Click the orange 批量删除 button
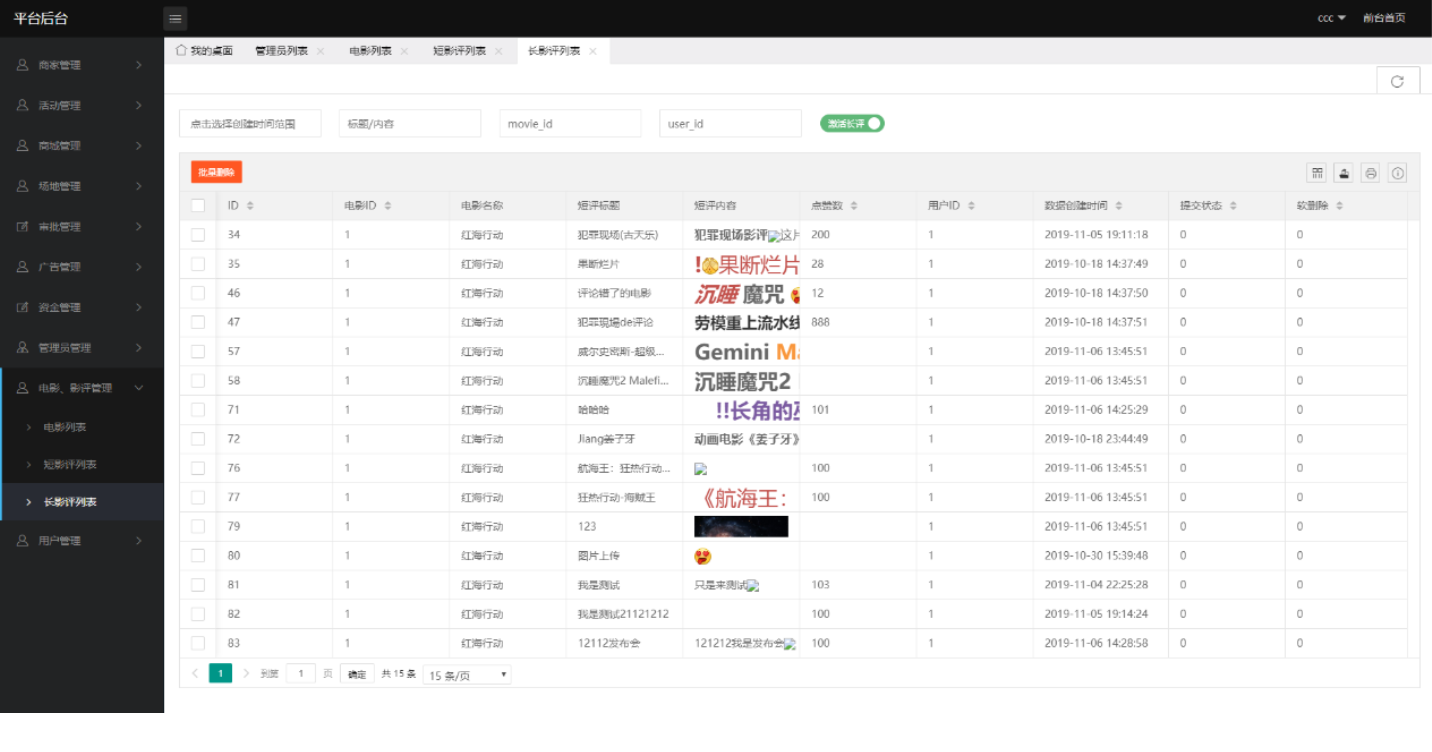1432x752 pixels. tap(216, 172)
